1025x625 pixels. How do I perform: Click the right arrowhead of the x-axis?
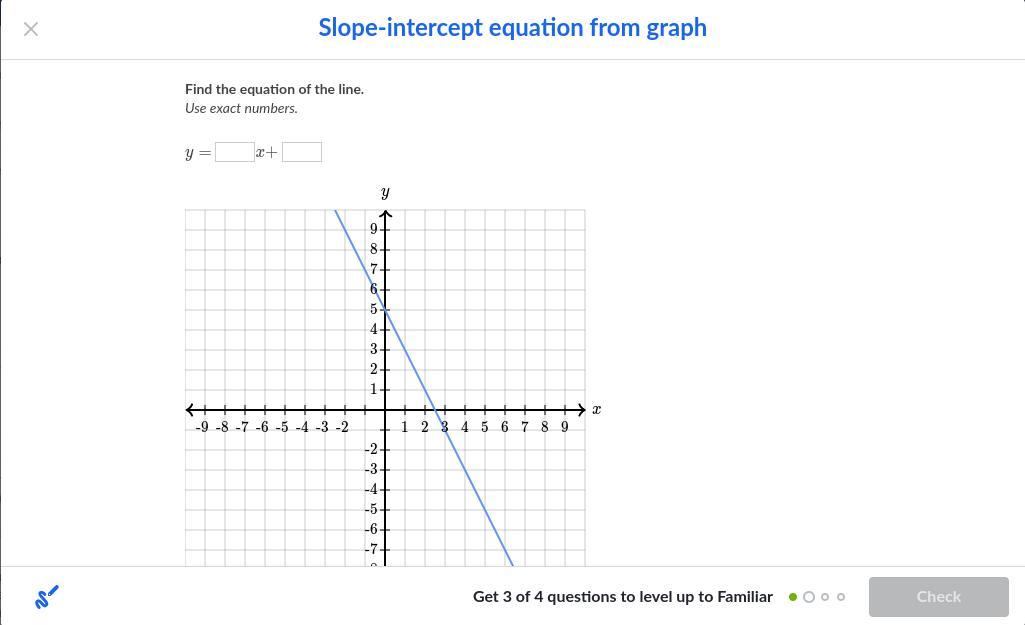click(x=580, y=409)
